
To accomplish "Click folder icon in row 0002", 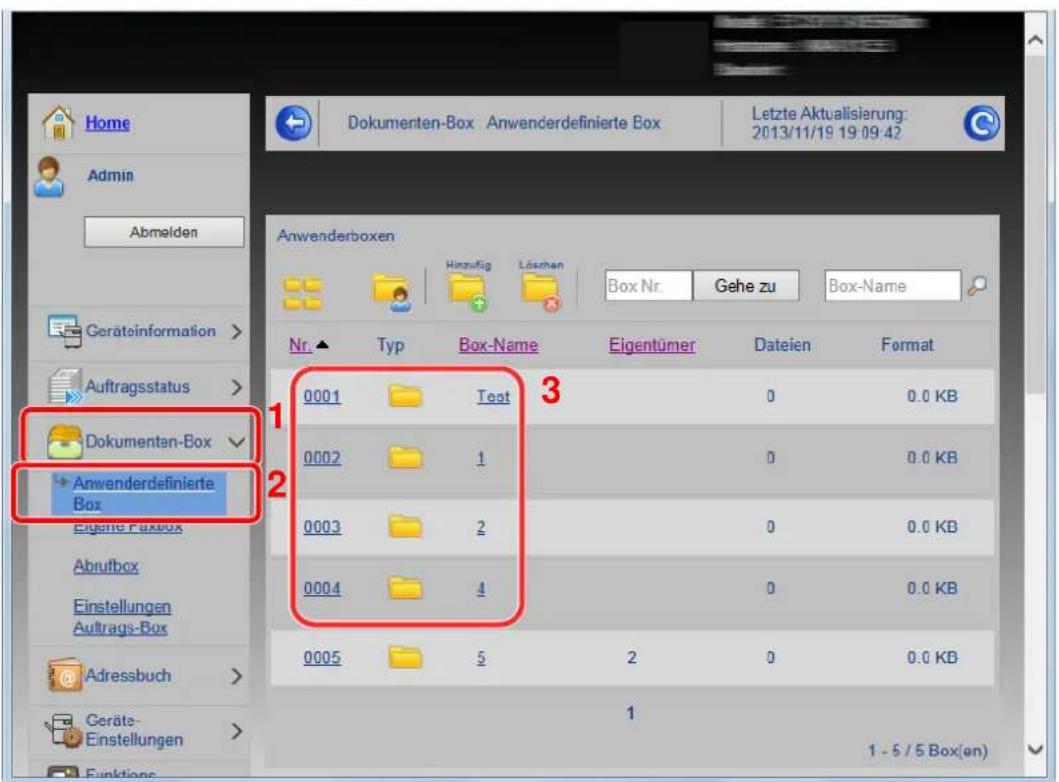I will point(405,458).
